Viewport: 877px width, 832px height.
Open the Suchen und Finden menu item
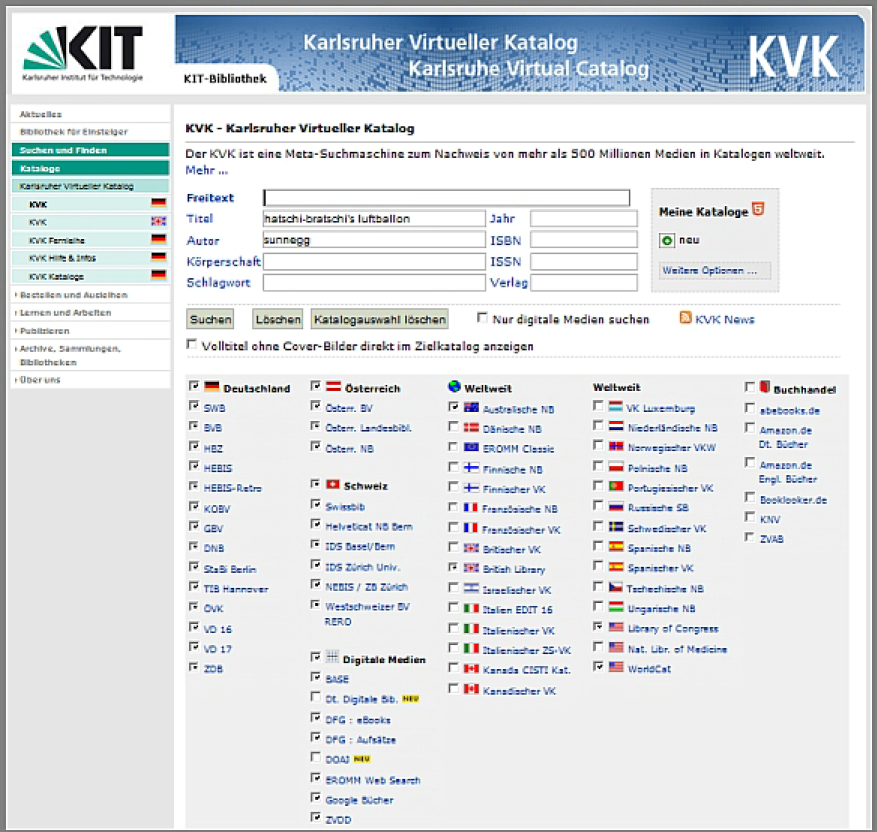tap(63, 150)
